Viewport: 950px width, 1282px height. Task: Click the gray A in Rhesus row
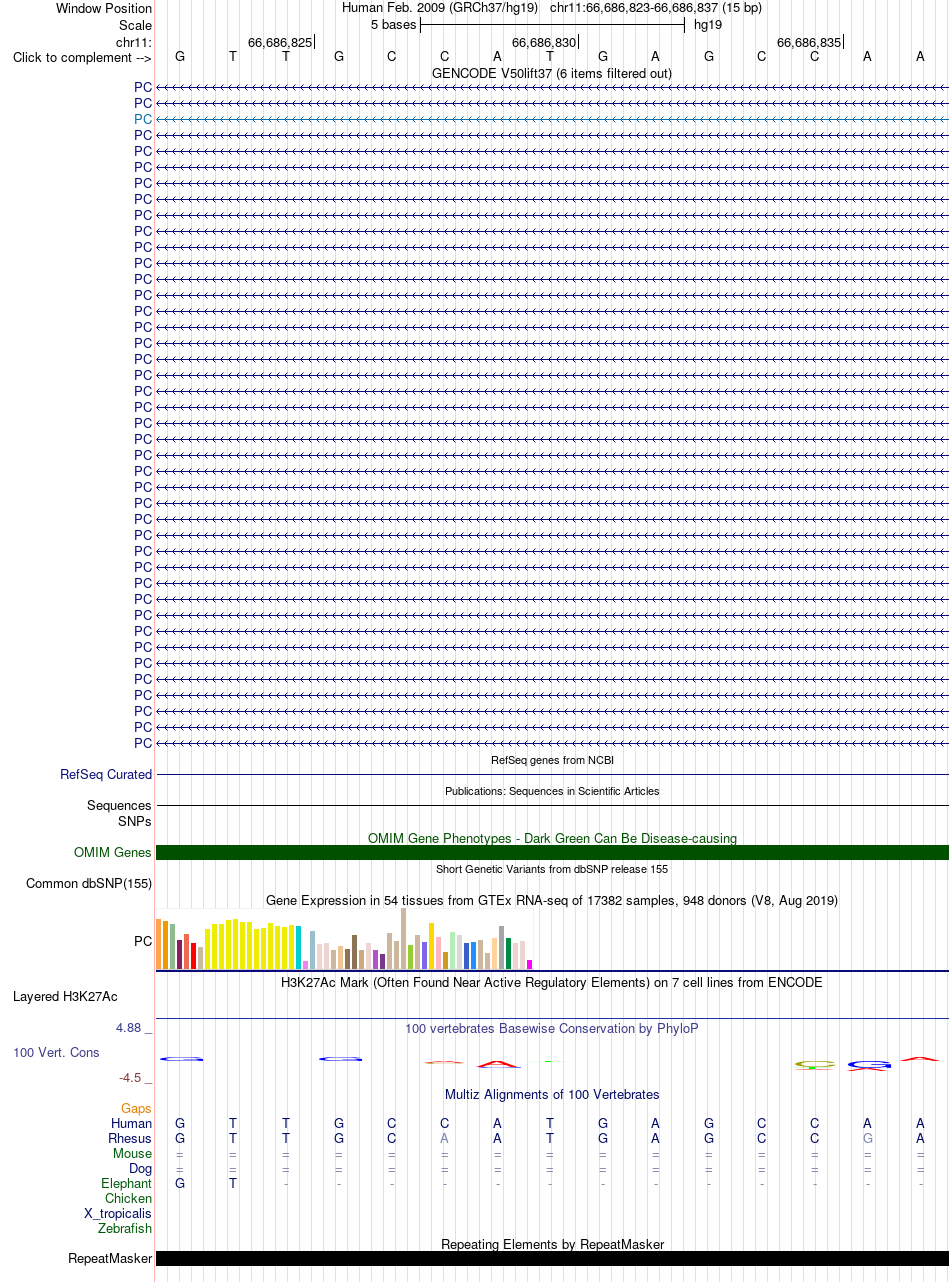(444, 1138)
